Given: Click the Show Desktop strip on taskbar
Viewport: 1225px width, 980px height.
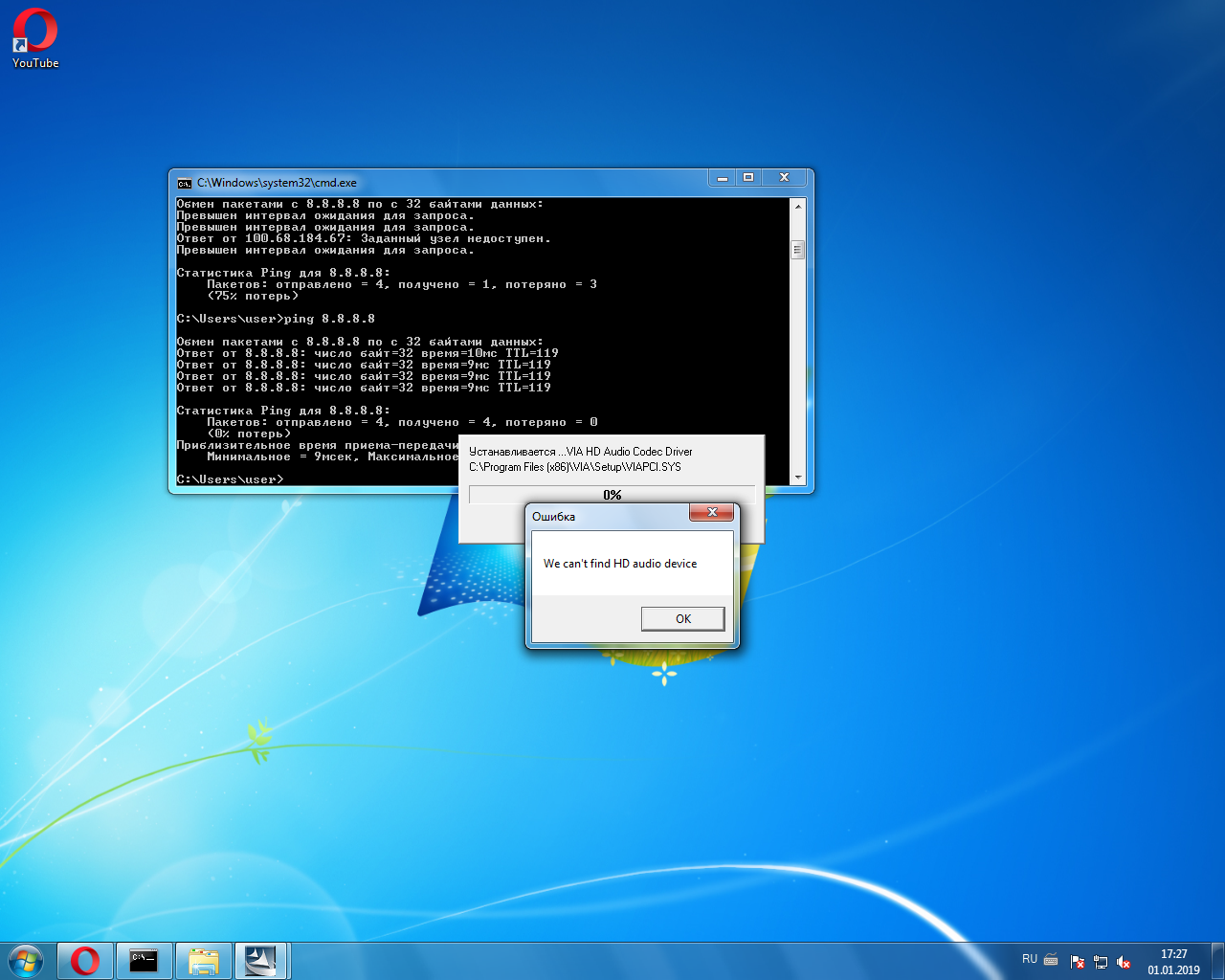Looking at the screenshot, I should [1218, 961].
